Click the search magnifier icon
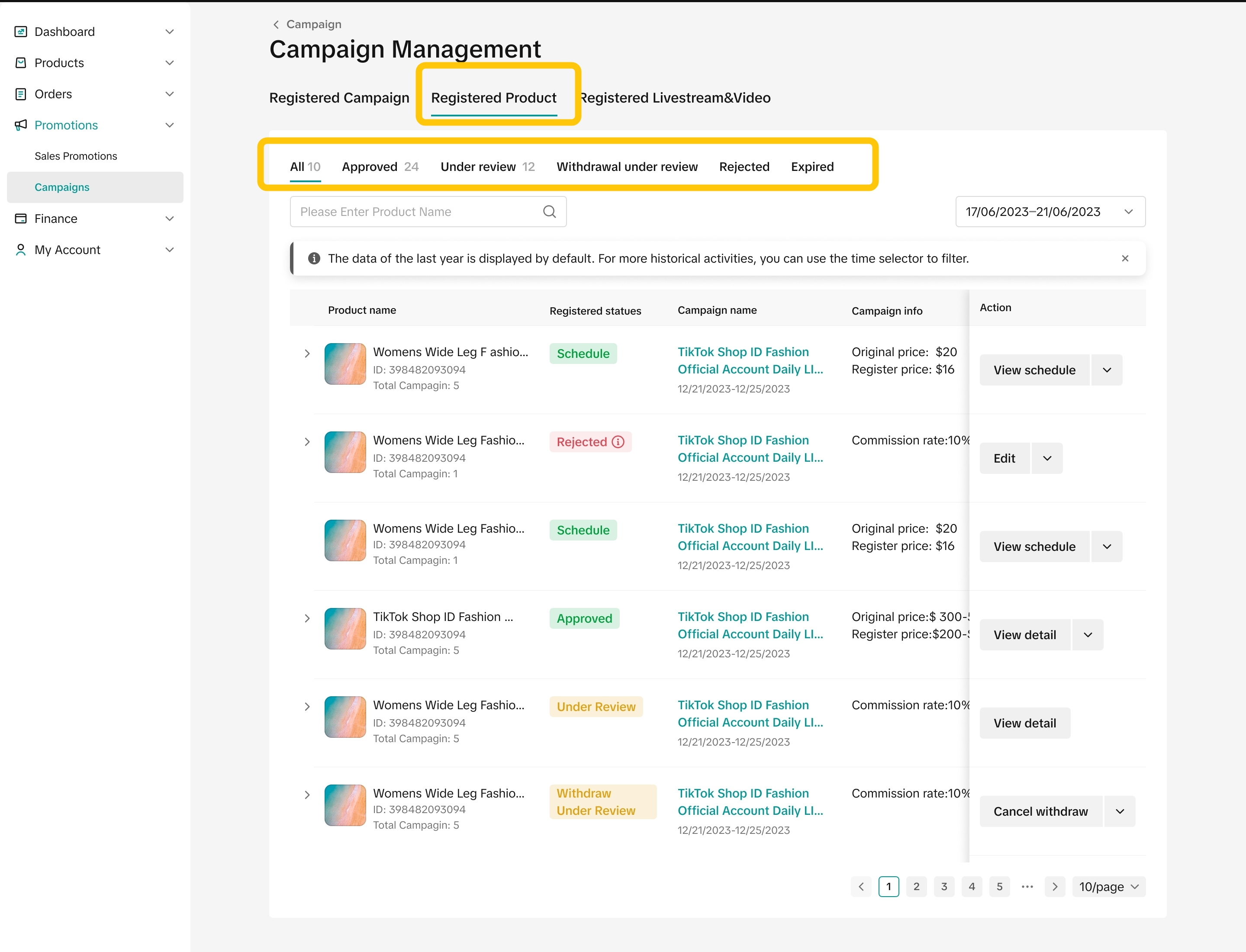 coord(549,212)
